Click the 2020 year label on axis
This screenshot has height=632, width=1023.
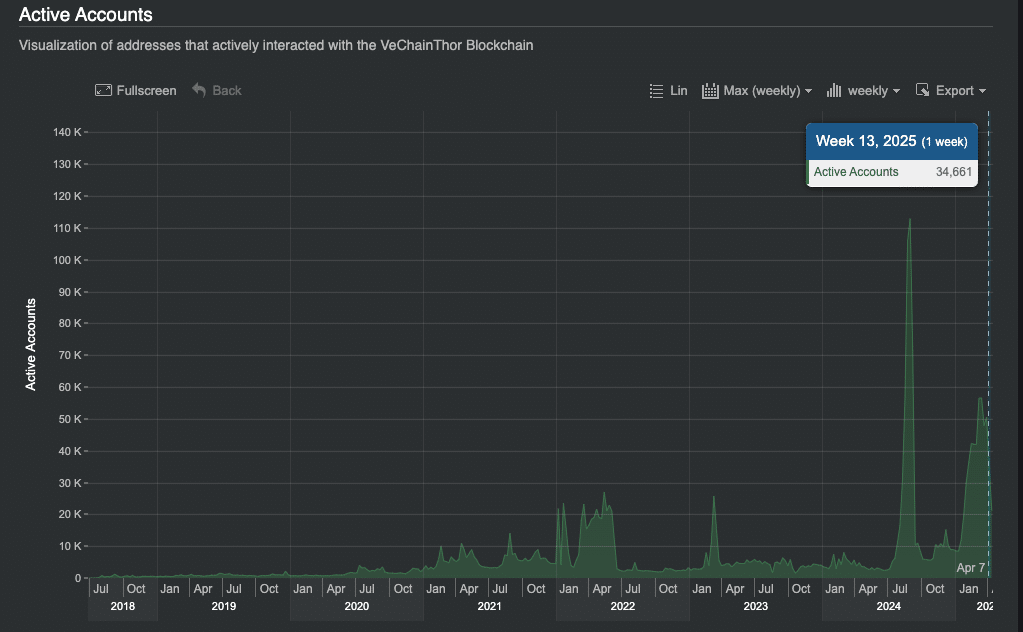(357, 607)
